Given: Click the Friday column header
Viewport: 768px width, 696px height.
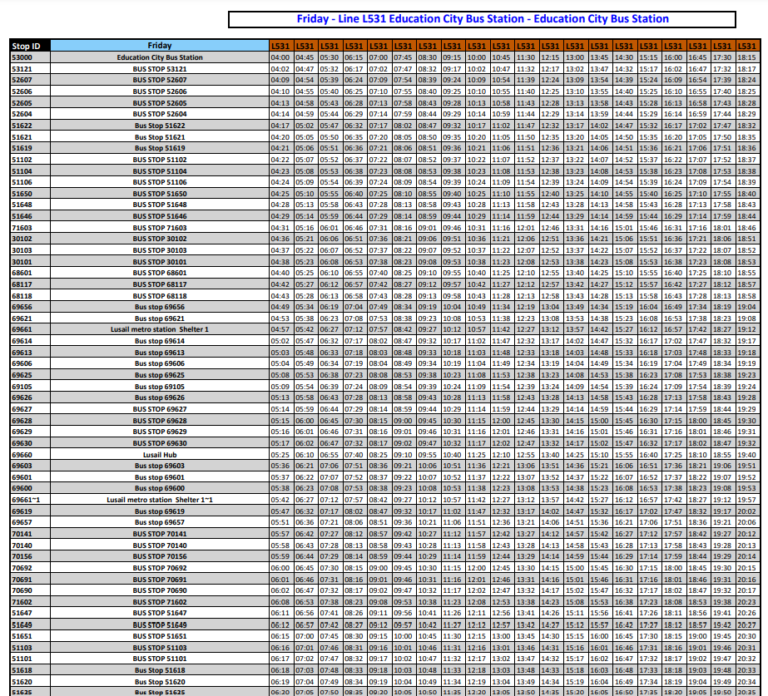Looking at the screenshot, I should click(x=159, y=46).
